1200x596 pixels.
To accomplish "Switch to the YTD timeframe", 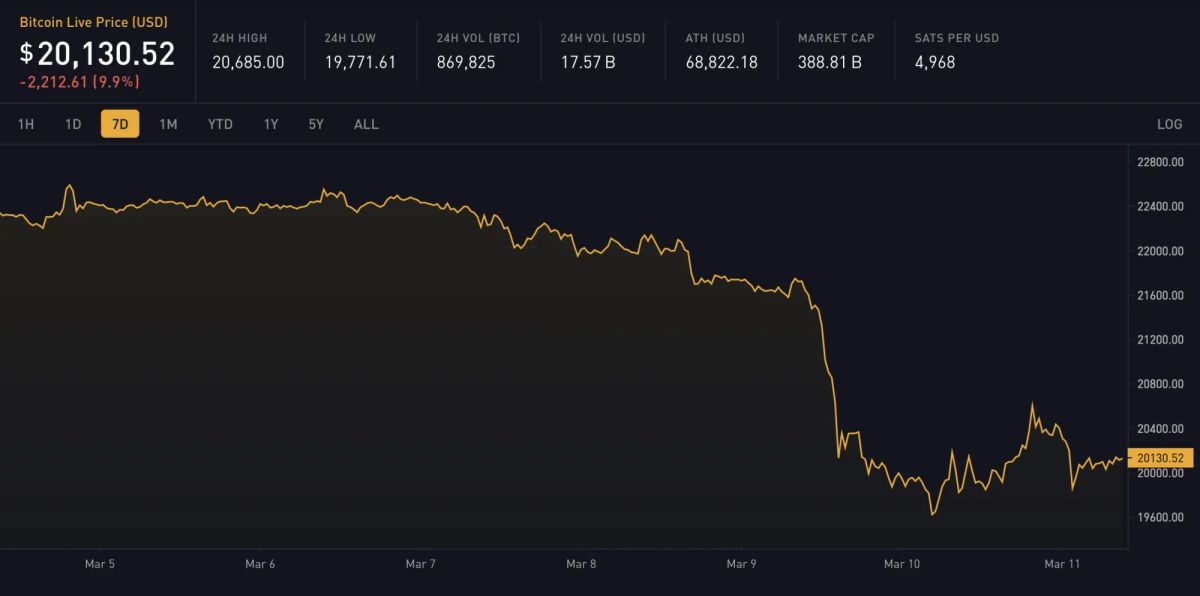I will [220, 124].
